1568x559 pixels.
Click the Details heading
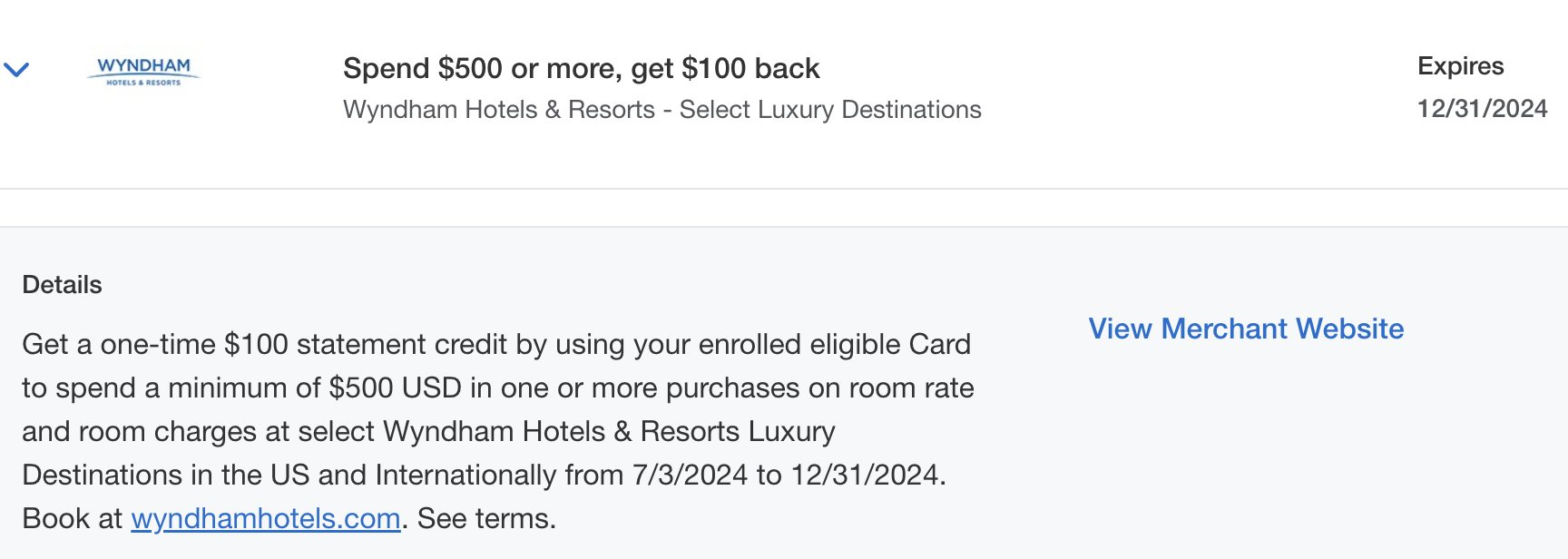(x=61, y=284)
